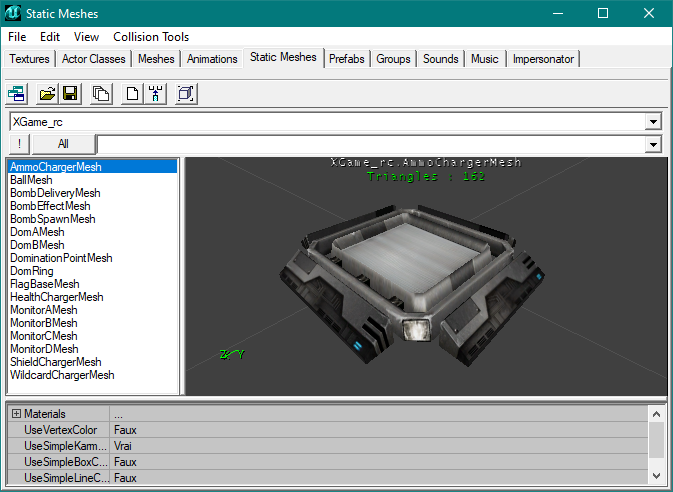Select AmmoChargerMesh in the list
Screen dimensions: 673x492
pos(93,167)
